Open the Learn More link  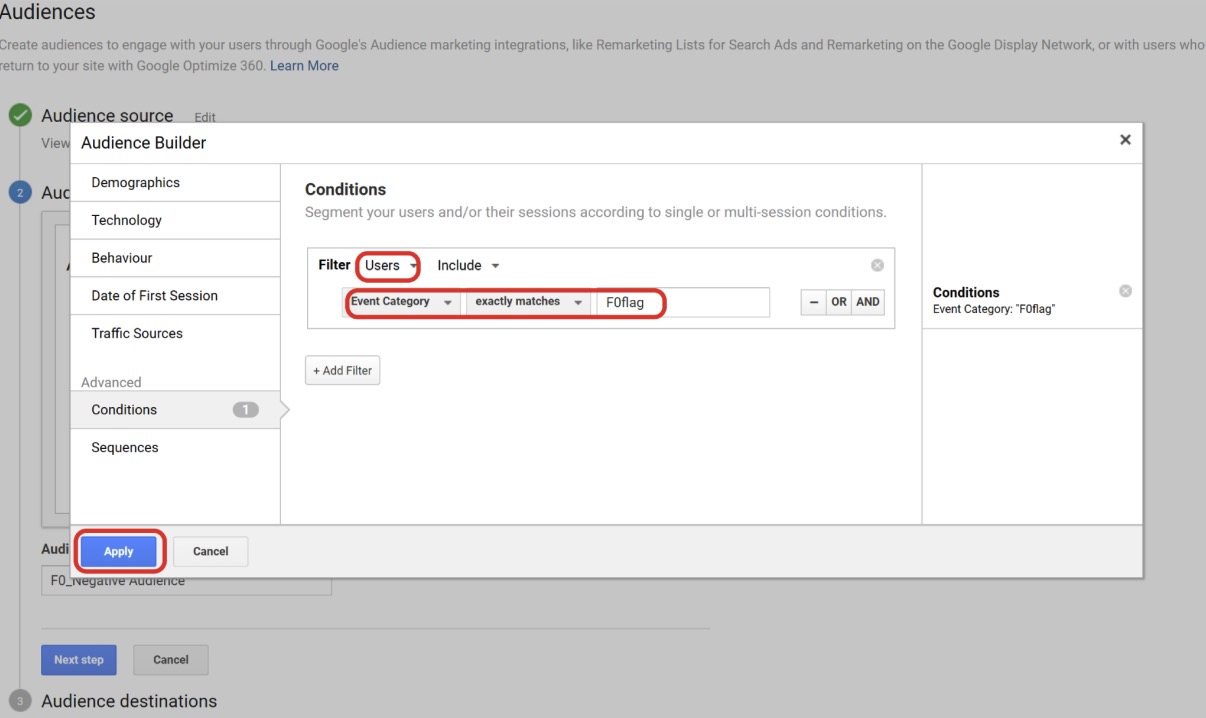304,64
